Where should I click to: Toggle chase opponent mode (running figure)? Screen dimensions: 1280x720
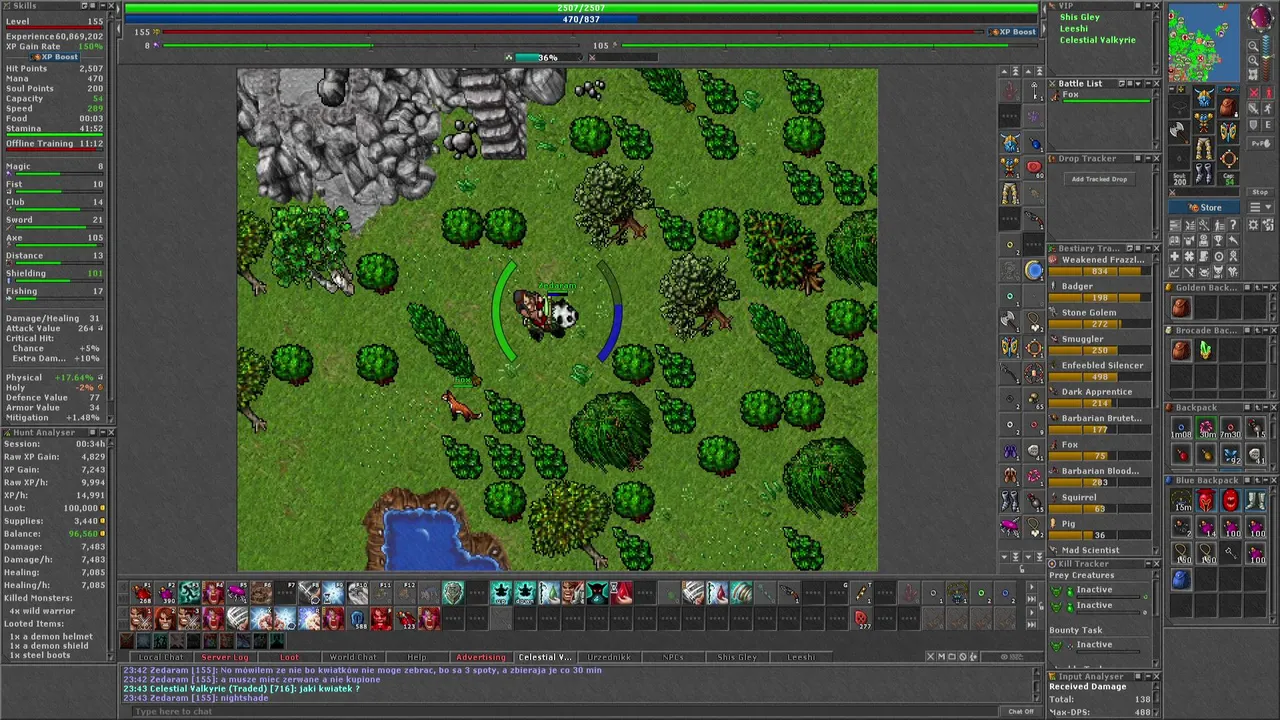point(1268,108)
